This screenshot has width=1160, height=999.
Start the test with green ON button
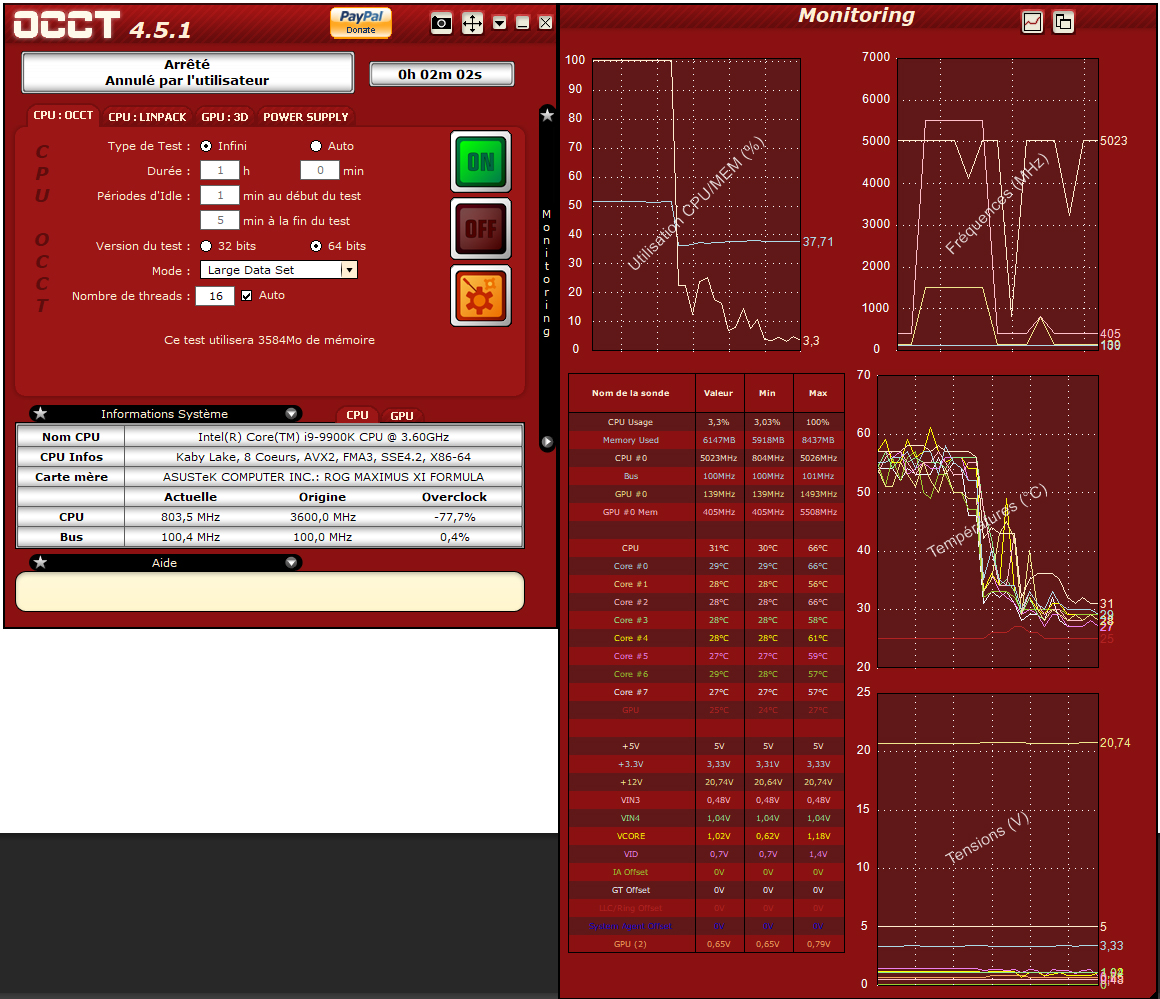click(480, 161)
